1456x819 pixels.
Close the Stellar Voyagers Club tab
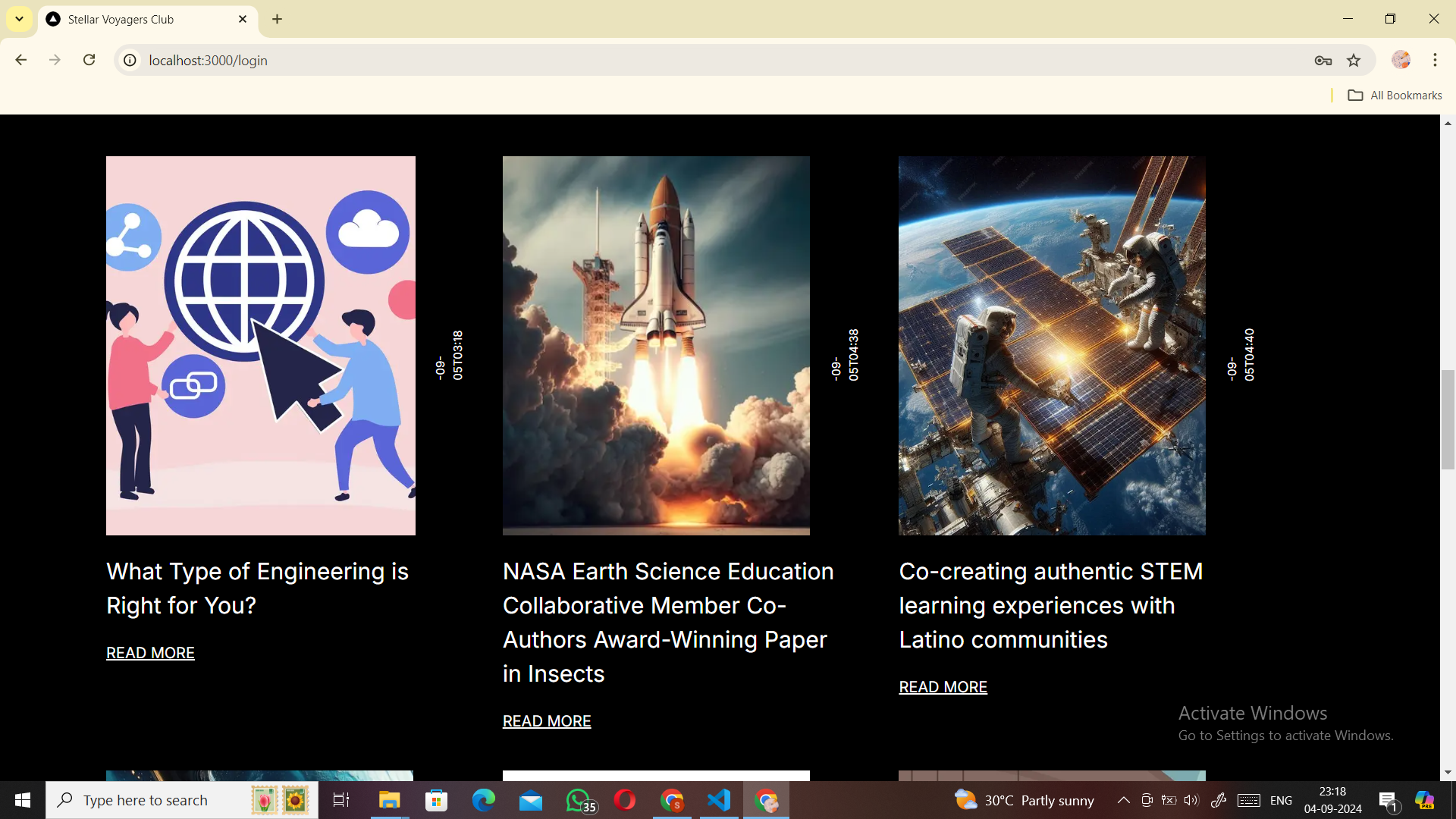(243, 19)
